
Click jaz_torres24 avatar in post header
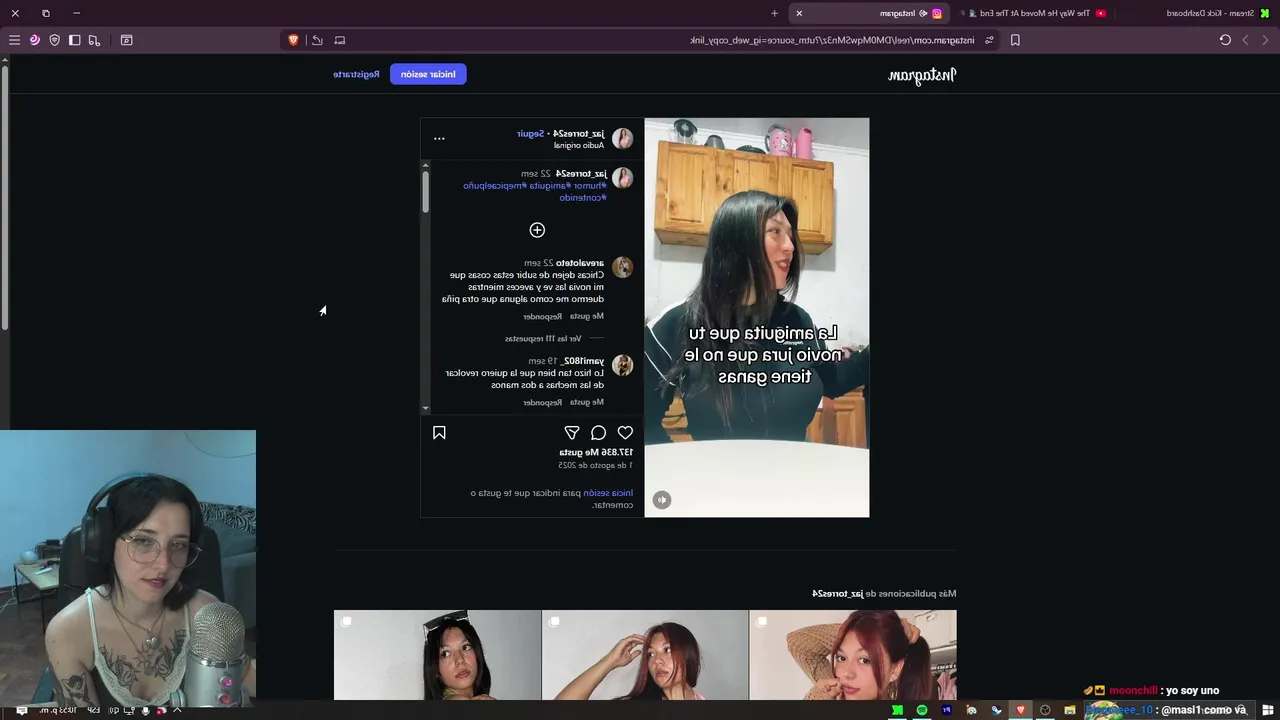click(622, 139)
